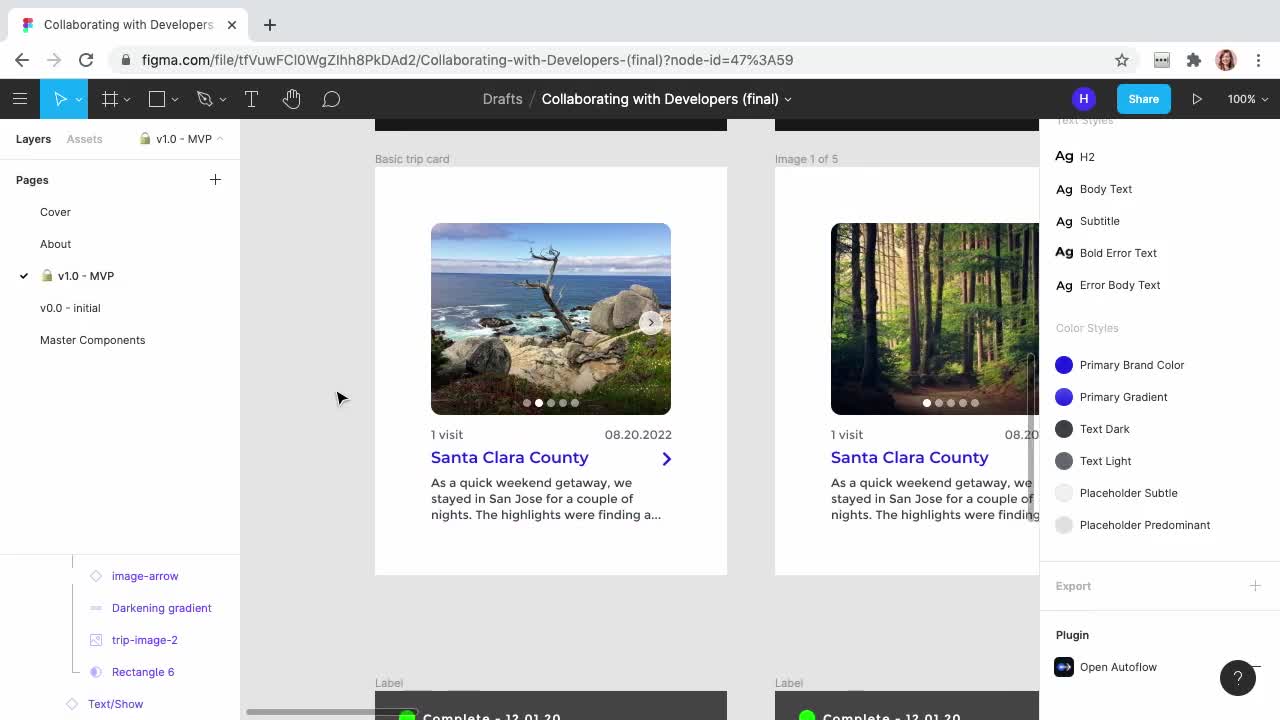Select the Rectangle shape tool
Image resolution: width=1280 pixels, height=720 pixels.
pyautogui.click(x=157, y=99)
